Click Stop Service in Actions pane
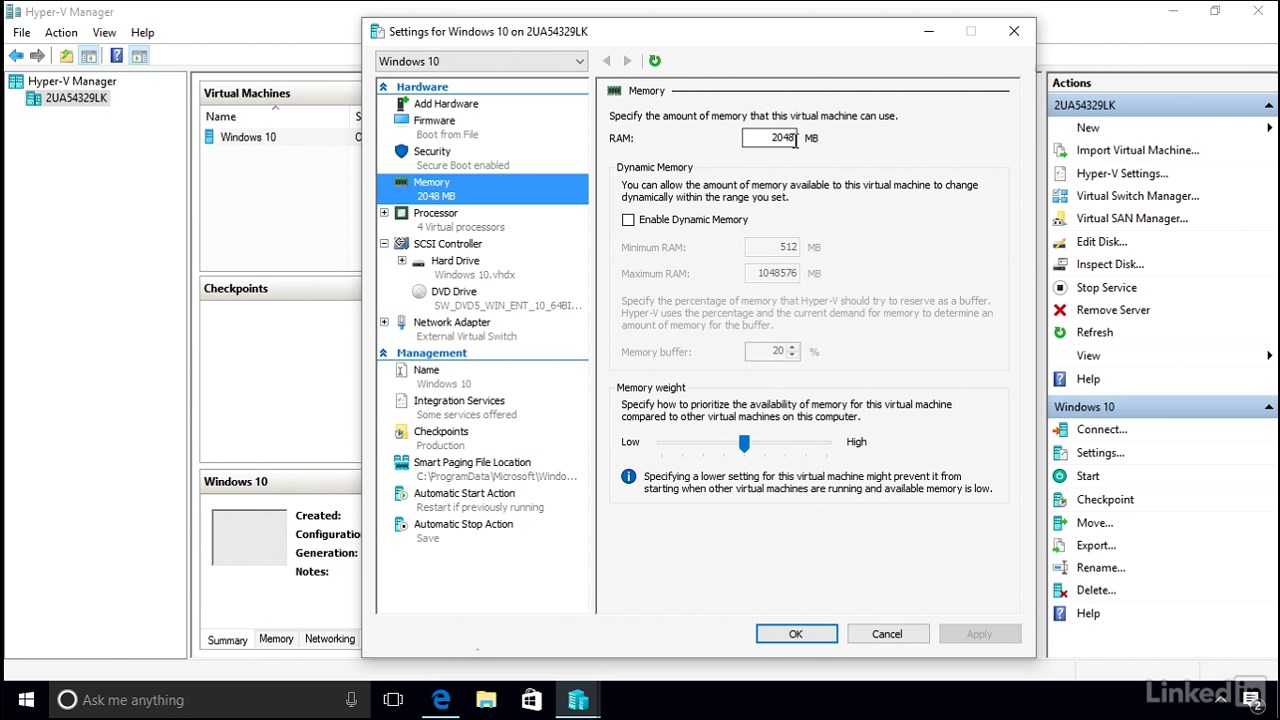Image resolution: width=1280 pixels, height=720 pixels. (x=1106, y=288)
